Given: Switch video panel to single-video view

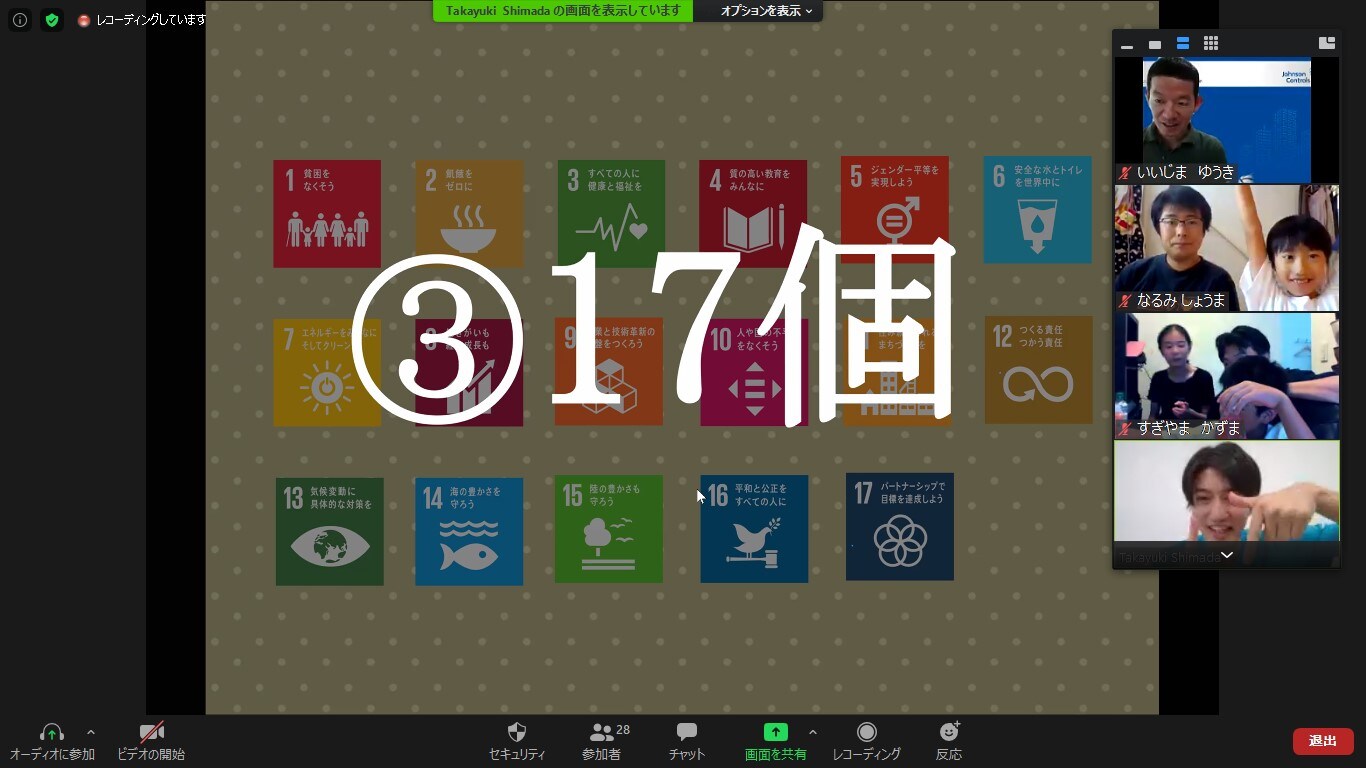Looking at the screenshot, I should click(x=1155, y=44).
